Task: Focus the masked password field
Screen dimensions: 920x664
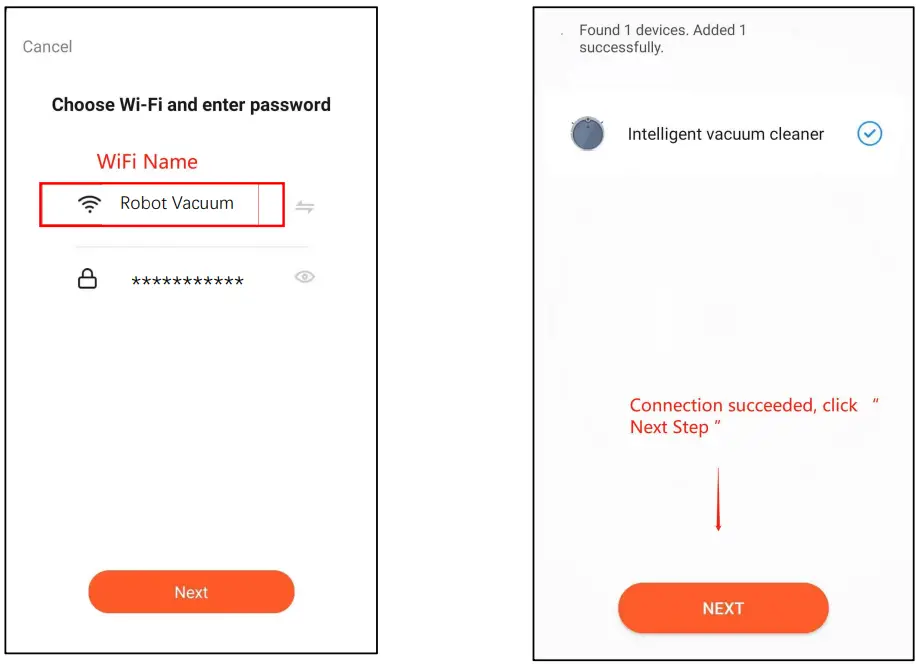Action: tap(188, 282)
